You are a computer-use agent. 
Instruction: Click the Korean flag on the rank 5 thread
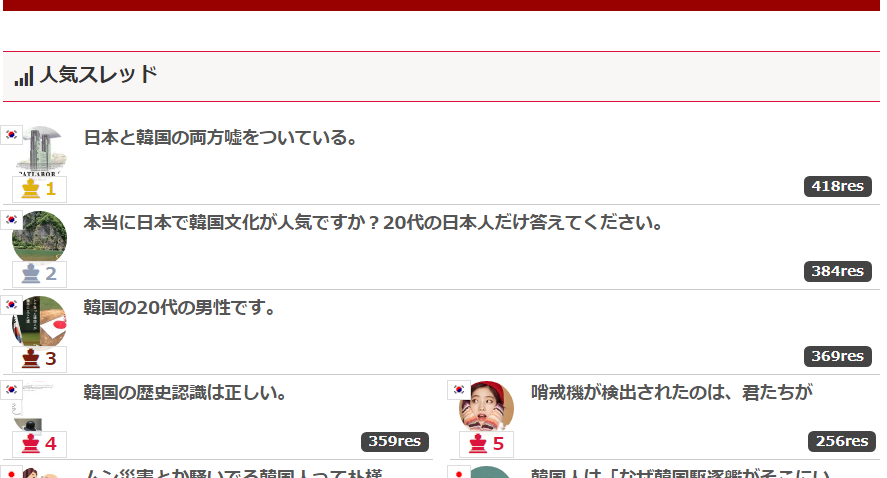(459, 390)
